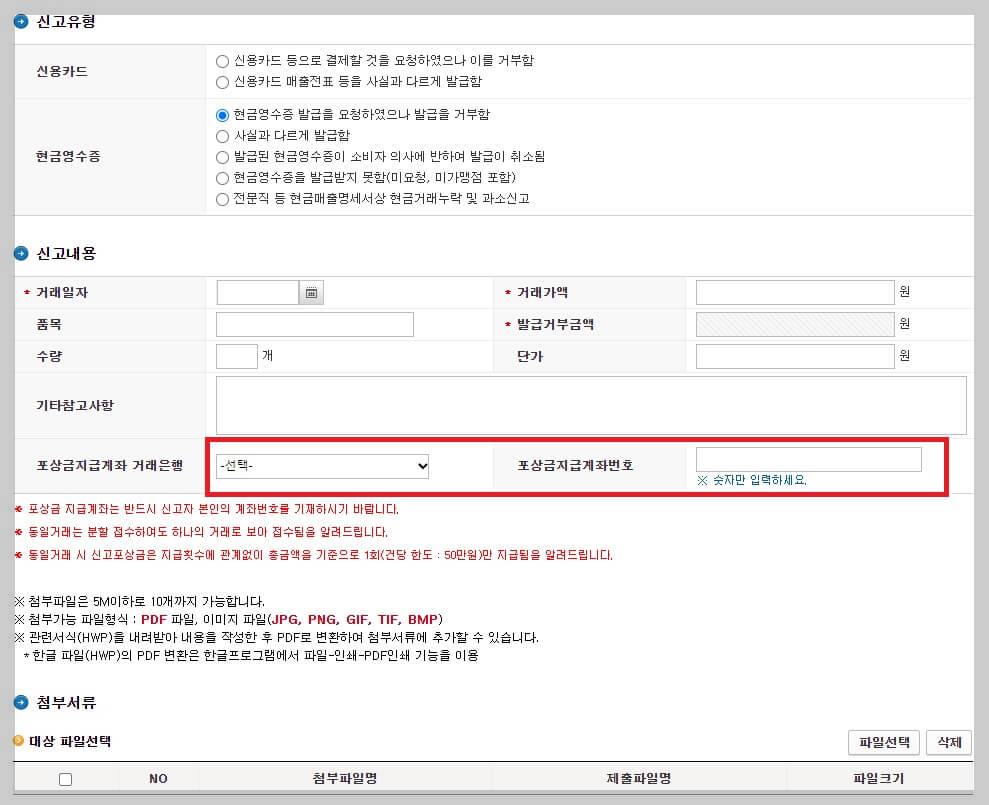Click the 거래가액 amount input field
The height and width of the screenshot is (805, 989).
[x=795, y=292]
